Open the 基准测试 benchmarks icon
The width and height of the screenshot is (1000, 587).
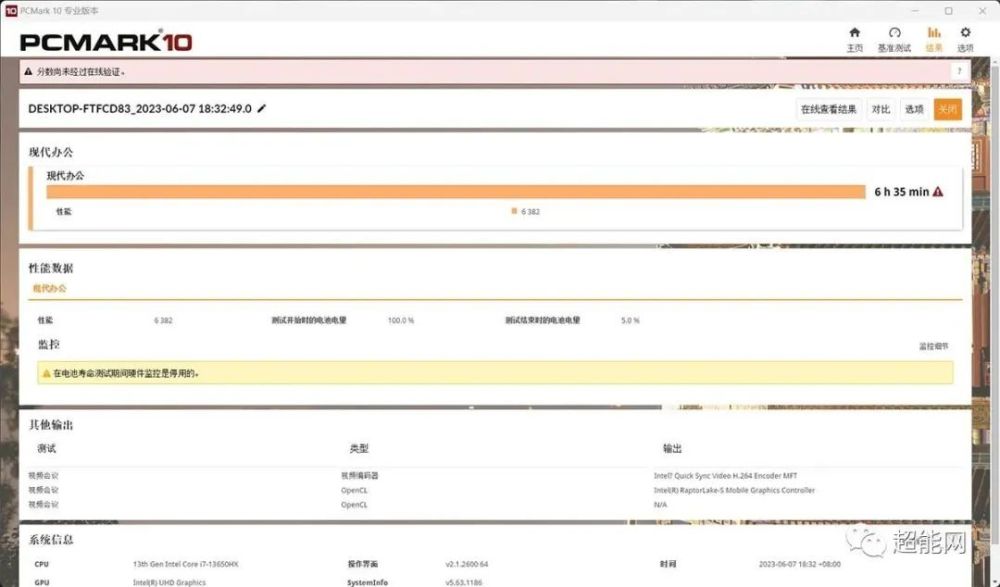tap(894, 33)
